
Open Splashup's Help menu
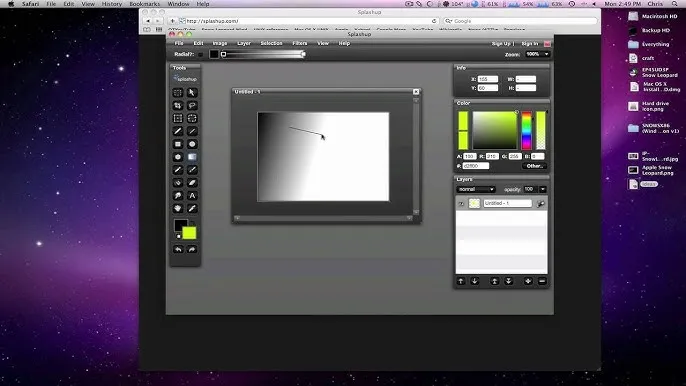click(x=344, y=43)
